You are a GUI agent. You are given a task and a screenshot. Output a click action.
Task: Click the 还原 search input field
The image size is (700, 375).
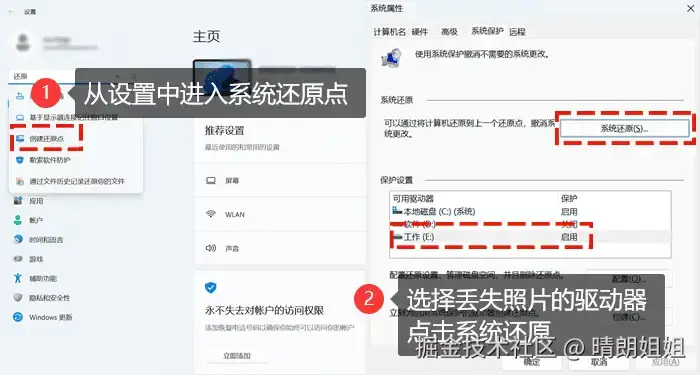click(42, 76)
